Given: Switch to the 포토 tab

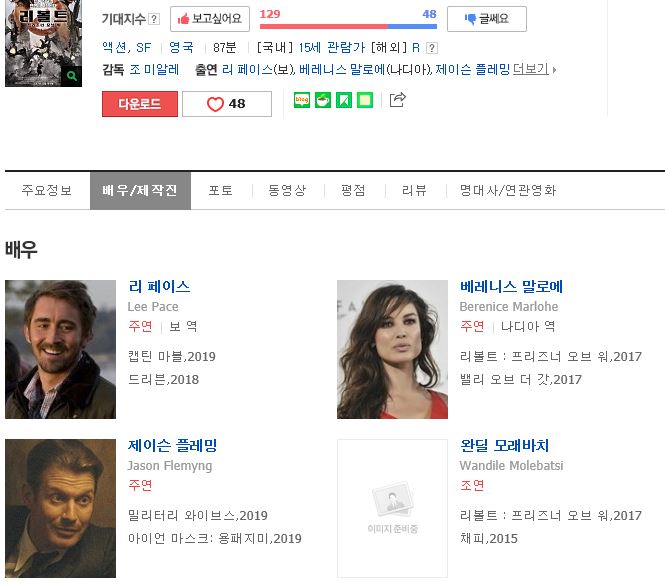Looking at the screenshot, I should [221, 190].
